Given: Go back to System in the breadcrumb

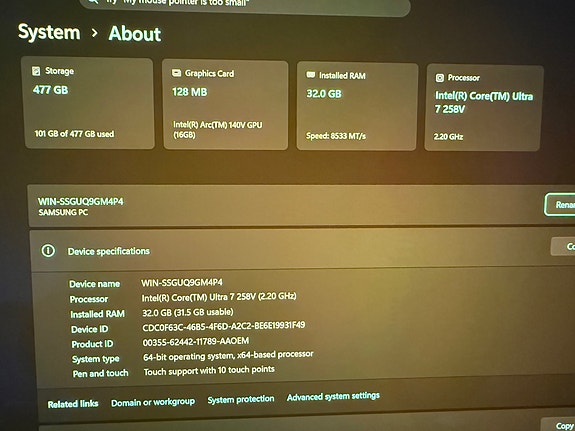Looking at the screenshot, I should click(x=49, y=32).
